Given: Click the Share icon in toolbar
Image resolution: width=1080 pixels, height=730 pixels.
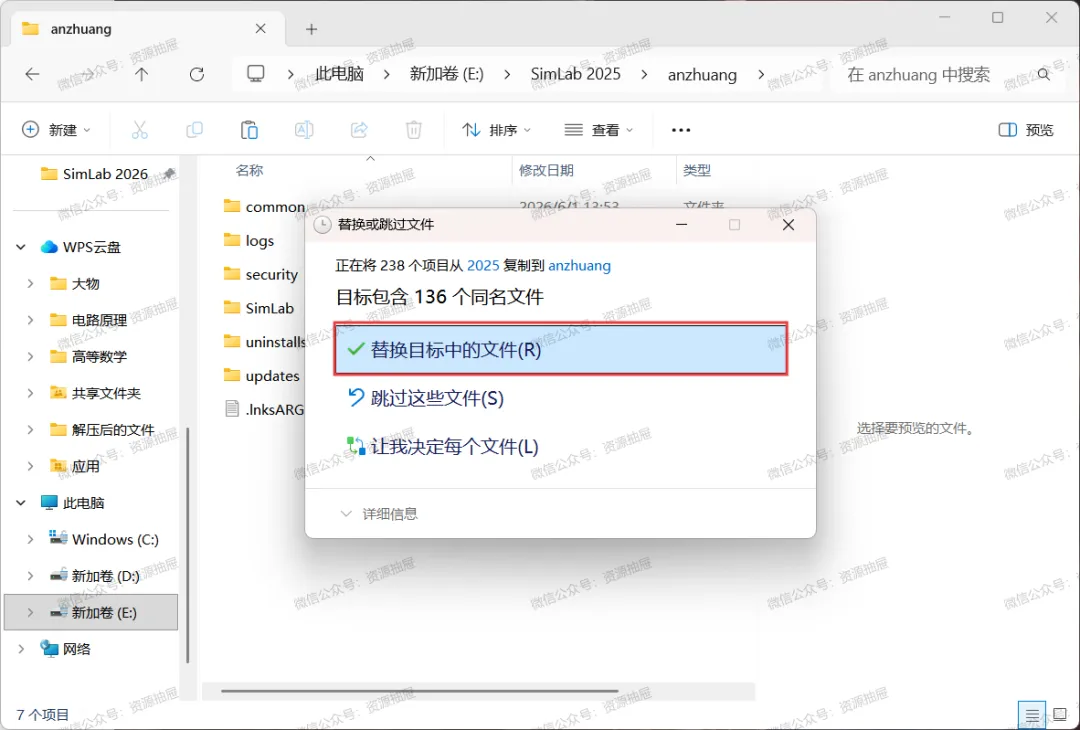Looking at the screenshot, I should tap(359, 129).
